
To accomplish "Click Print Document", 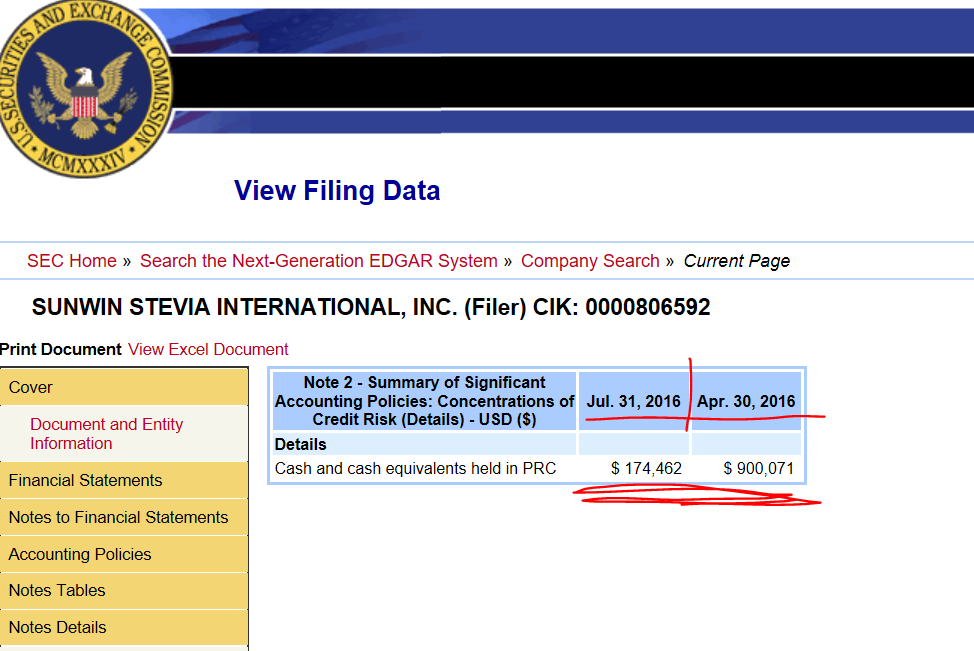I will [x=61, y=350].
